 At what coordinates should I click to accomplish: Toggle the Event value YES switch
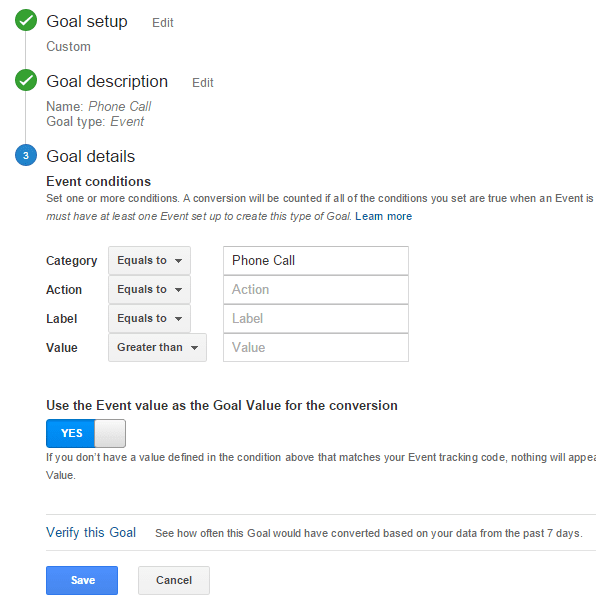tap(86, 433)
